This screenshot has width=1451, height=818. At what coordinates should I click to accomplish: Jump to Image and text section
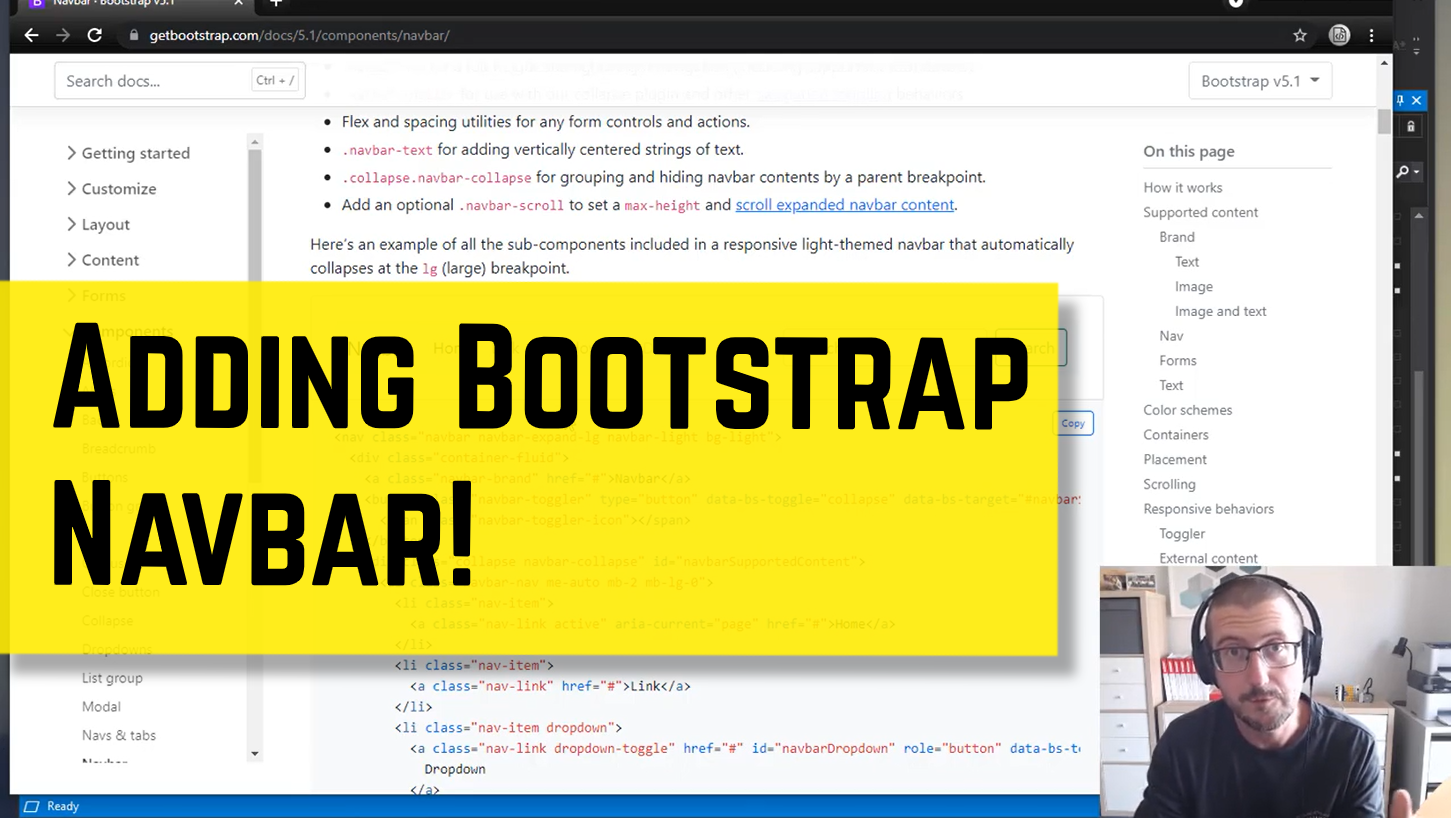click(1221, 312)
